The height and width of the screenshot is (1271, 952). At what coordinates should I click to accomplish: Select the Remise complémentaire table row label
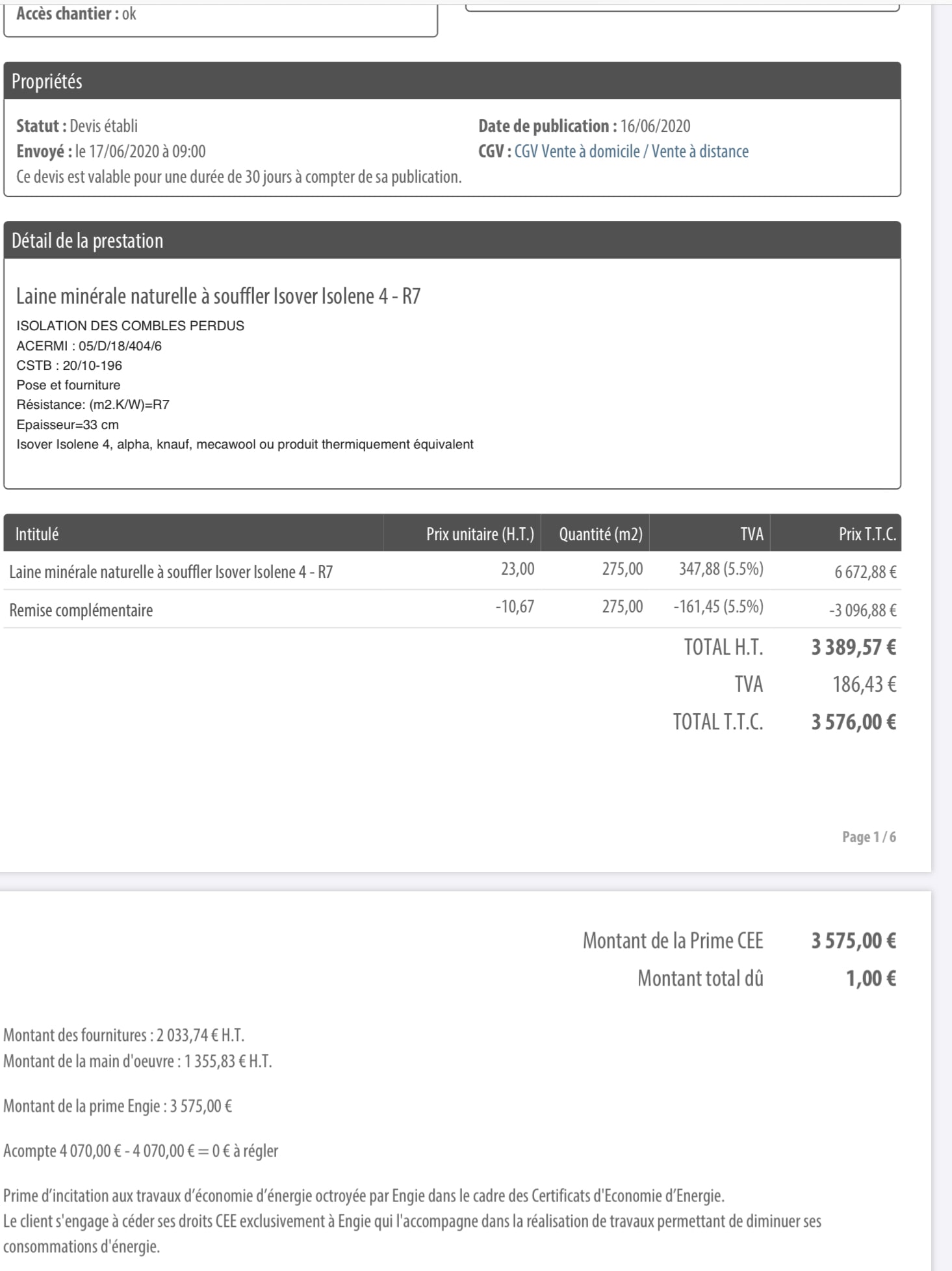[81, 610]
